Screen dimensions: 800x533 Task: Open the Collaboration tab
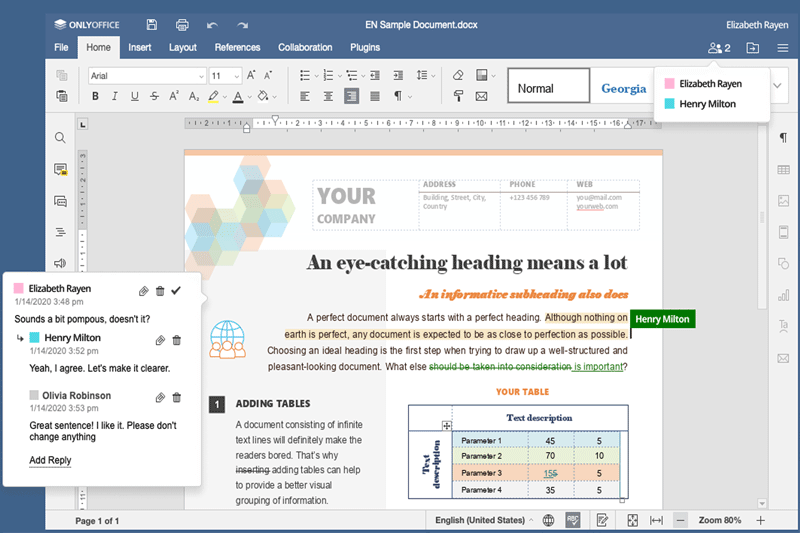[x=305, y=47]
